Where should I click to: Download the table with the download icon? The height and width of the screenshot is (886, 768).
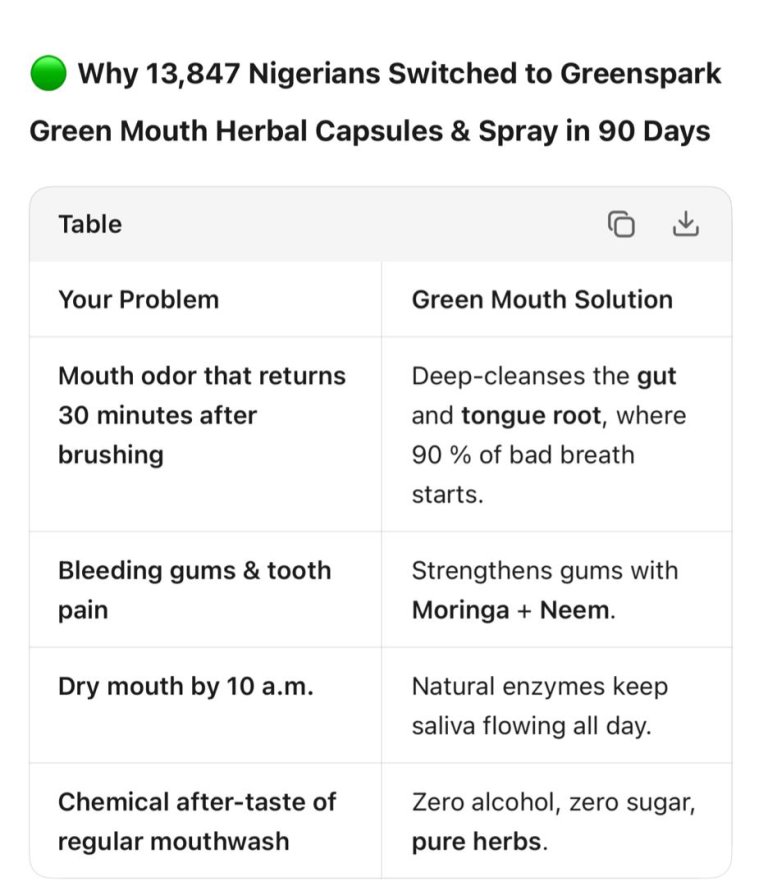point(685,224)
